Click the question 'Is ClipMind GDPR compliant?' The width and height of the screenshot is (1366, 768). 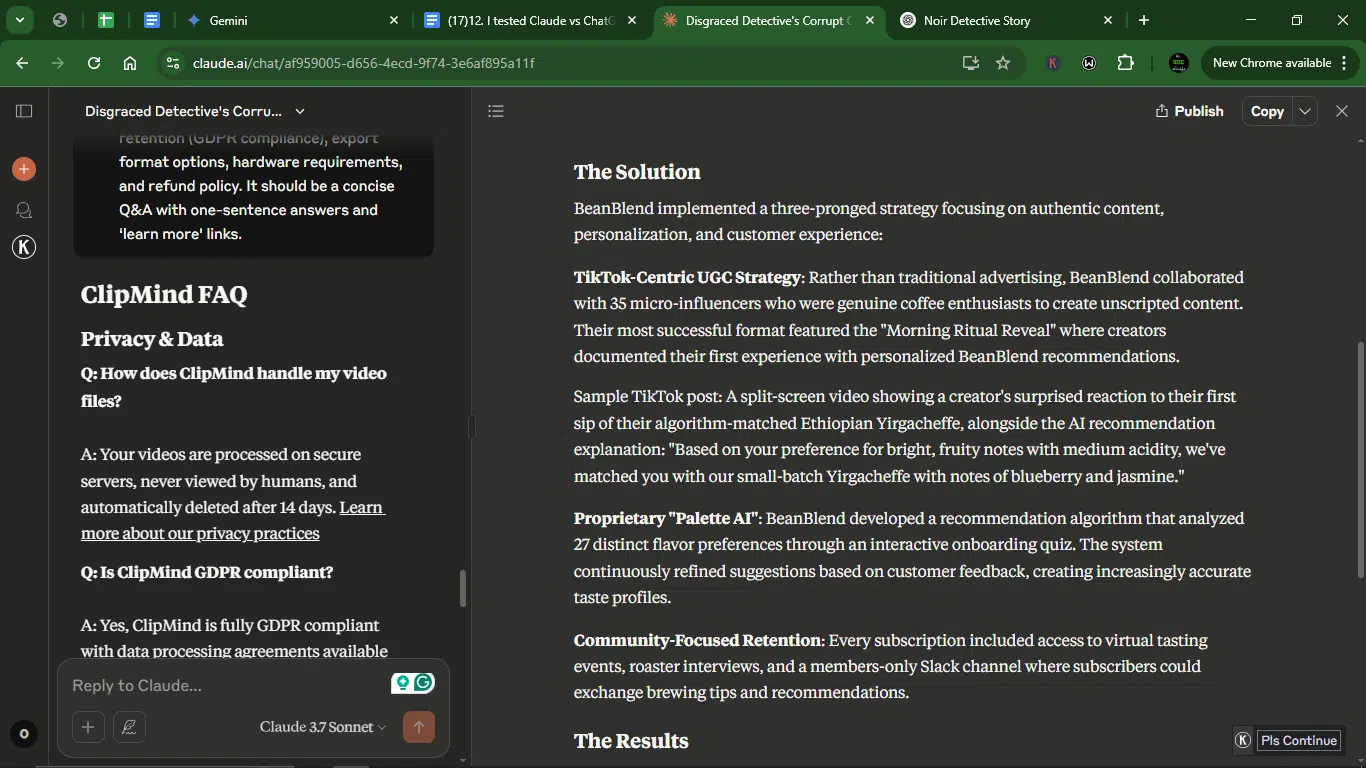point(207,572)
